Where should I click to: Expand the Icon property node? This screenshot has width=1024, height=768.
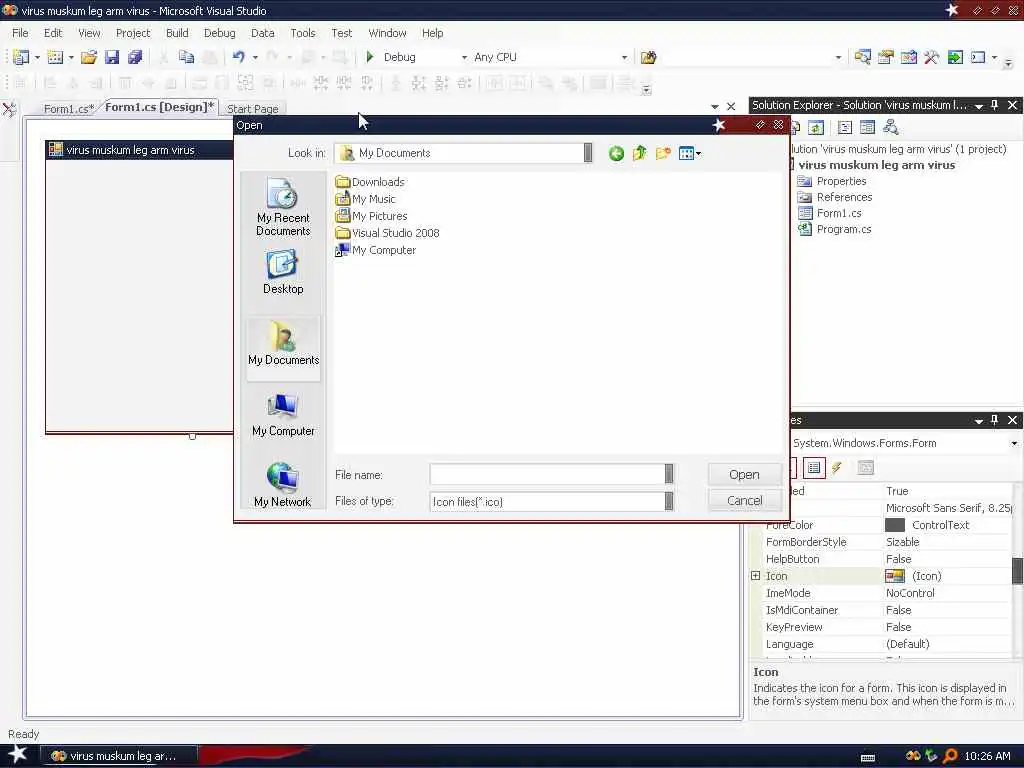756,576
